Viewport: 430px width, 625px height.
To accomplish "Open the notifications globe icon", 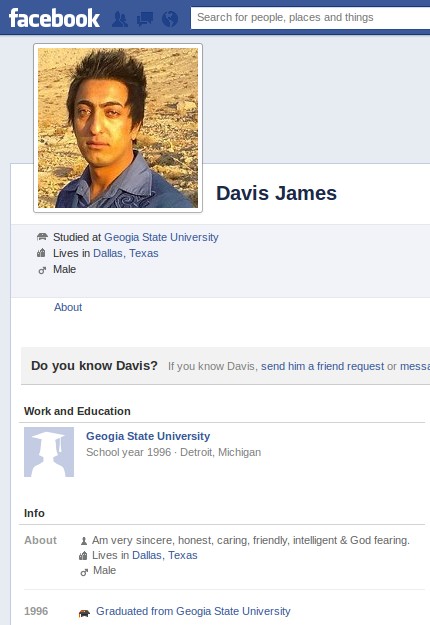I will 170,19.
